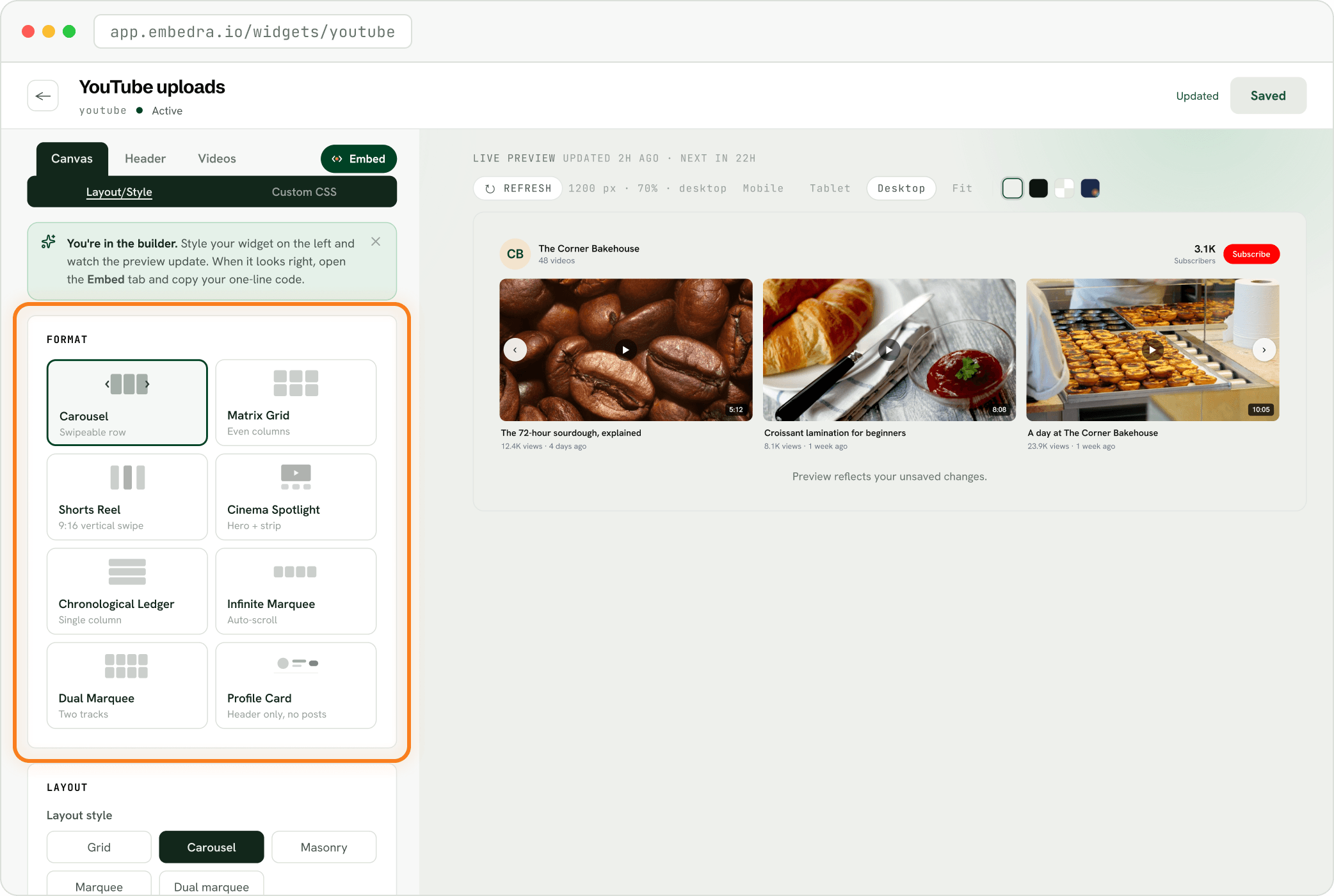Dismiss the builder tip banner
The width and height of the screenshot is (1334, 896).
[x=376, y=241]
